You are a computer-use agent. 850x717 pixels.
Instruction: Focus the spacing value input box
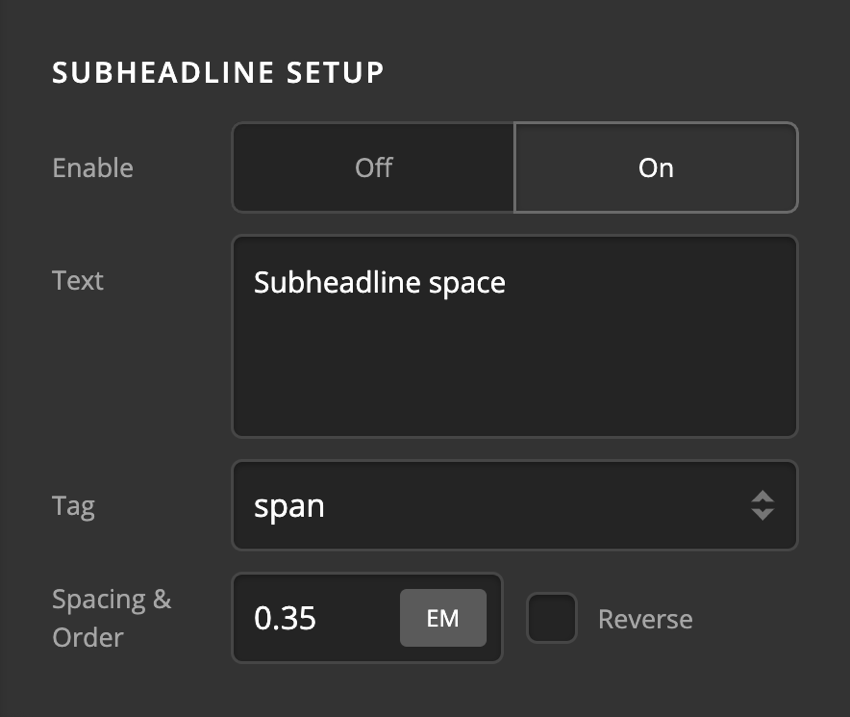300,619
